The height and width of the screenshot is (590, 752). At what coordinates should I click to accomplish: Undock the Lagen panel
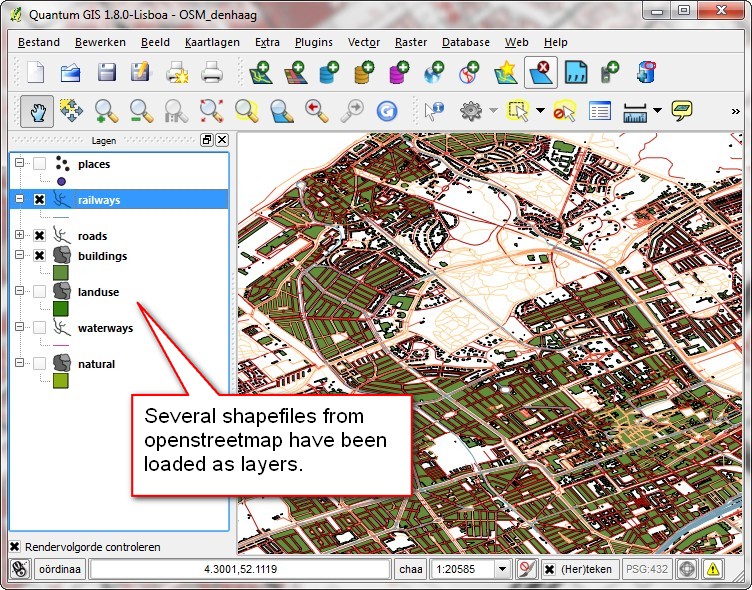[207, 140]
